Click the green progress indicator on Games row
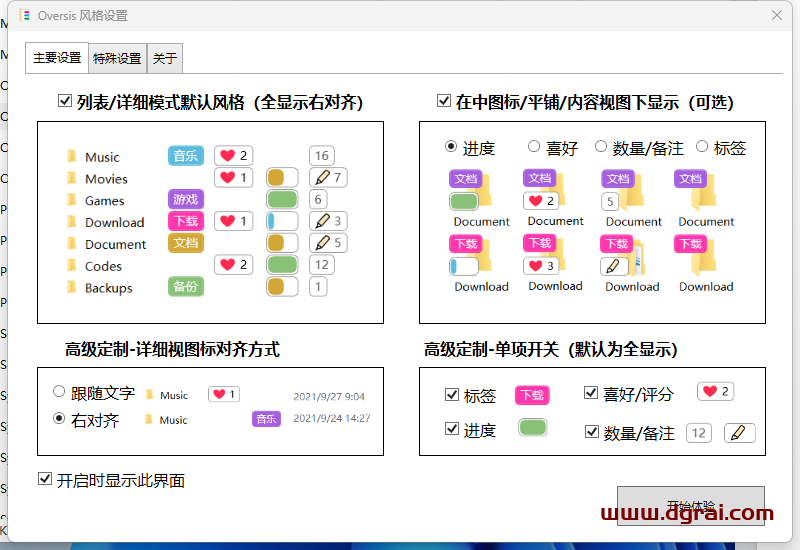Screen dimensions: 800x550 [282, 199]
